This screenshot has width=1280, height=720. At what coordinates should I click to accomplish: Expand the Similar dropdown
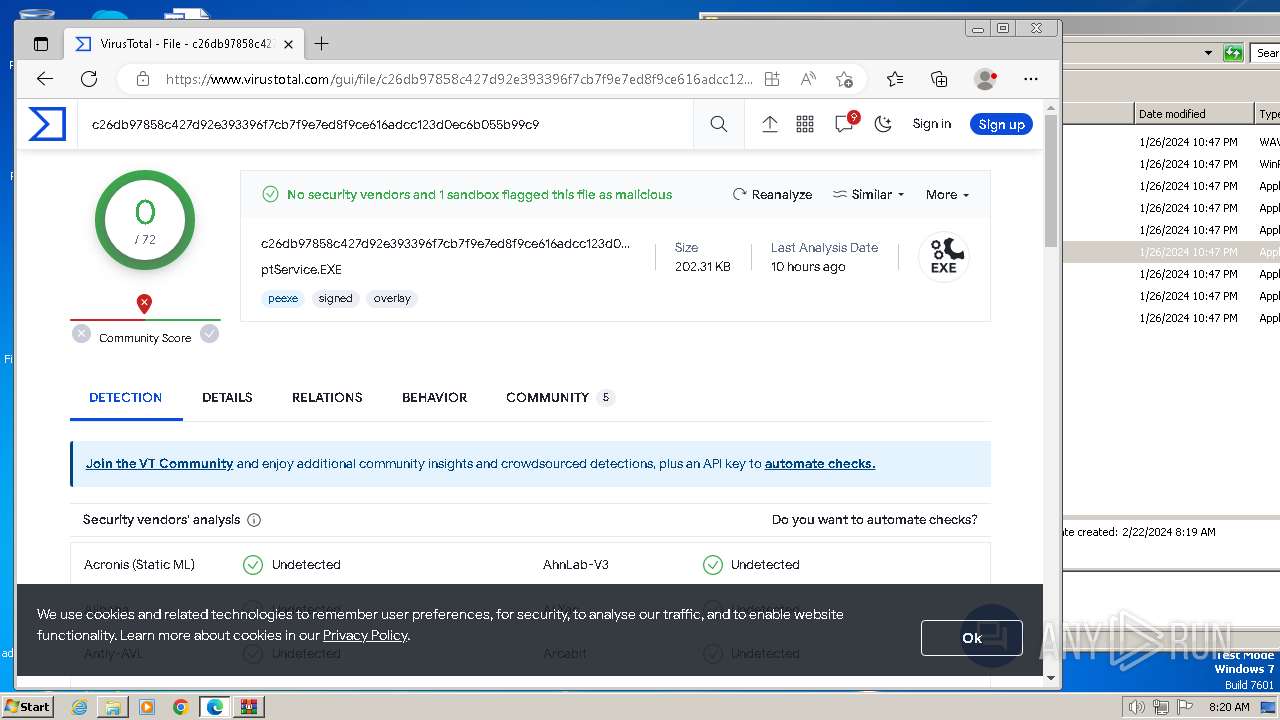(868, 194)
